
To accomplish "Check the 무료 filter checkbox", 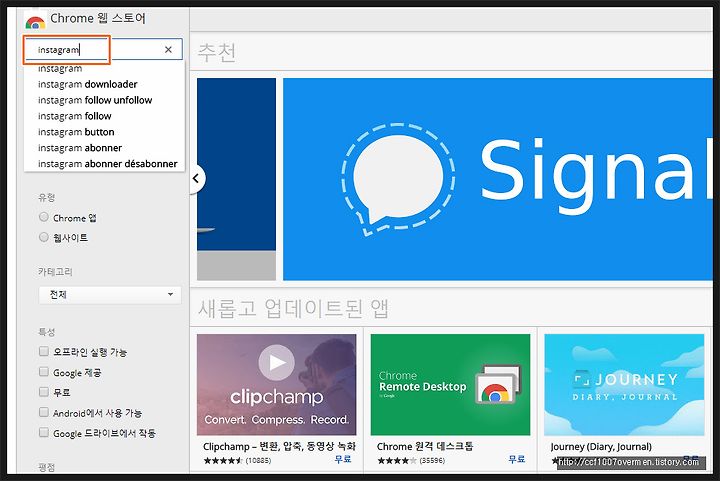I will (44, 392).
